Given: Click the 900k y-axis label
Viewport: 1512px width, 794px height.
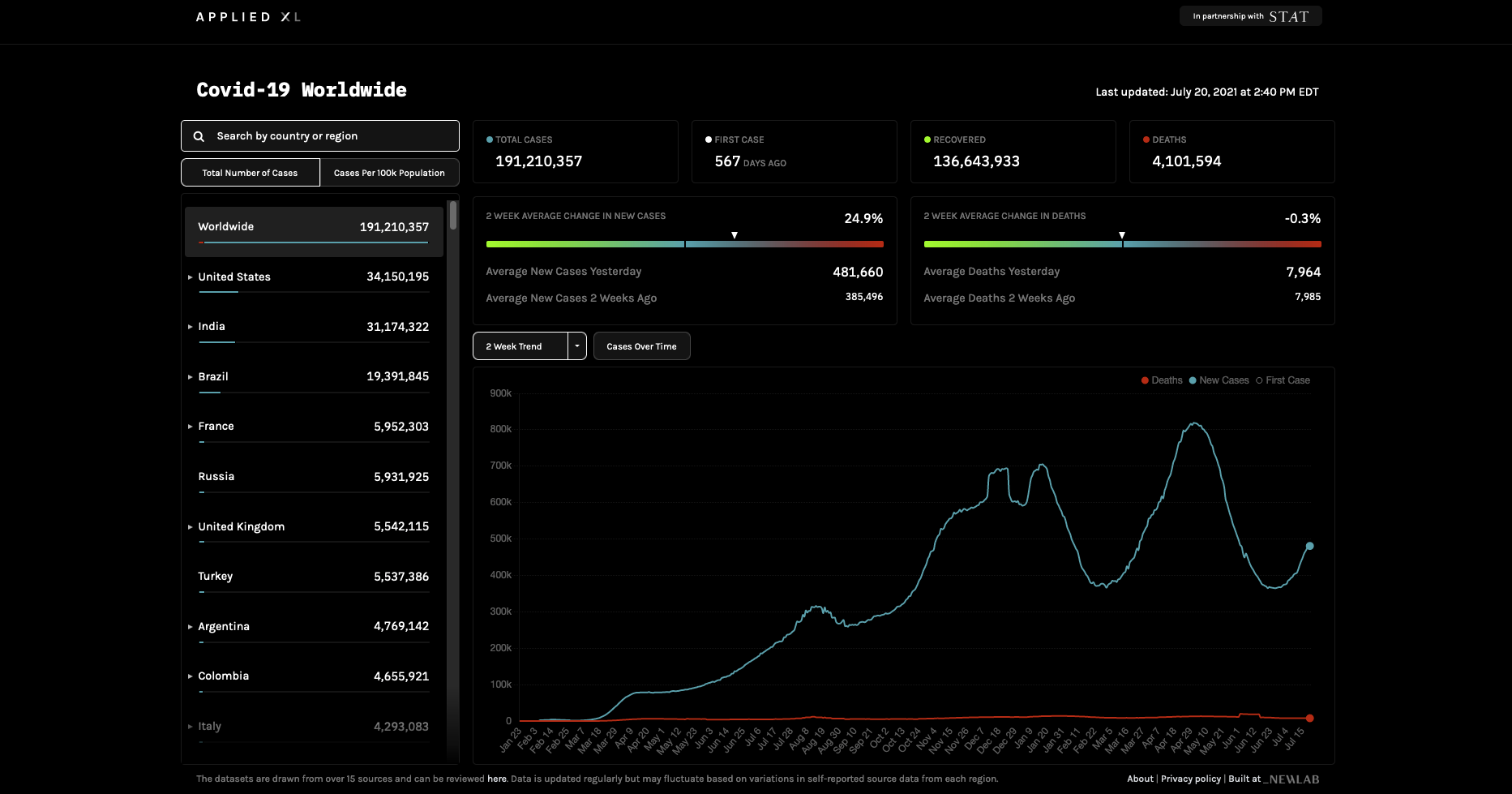Looking at the screenshot, I should 500,393.
